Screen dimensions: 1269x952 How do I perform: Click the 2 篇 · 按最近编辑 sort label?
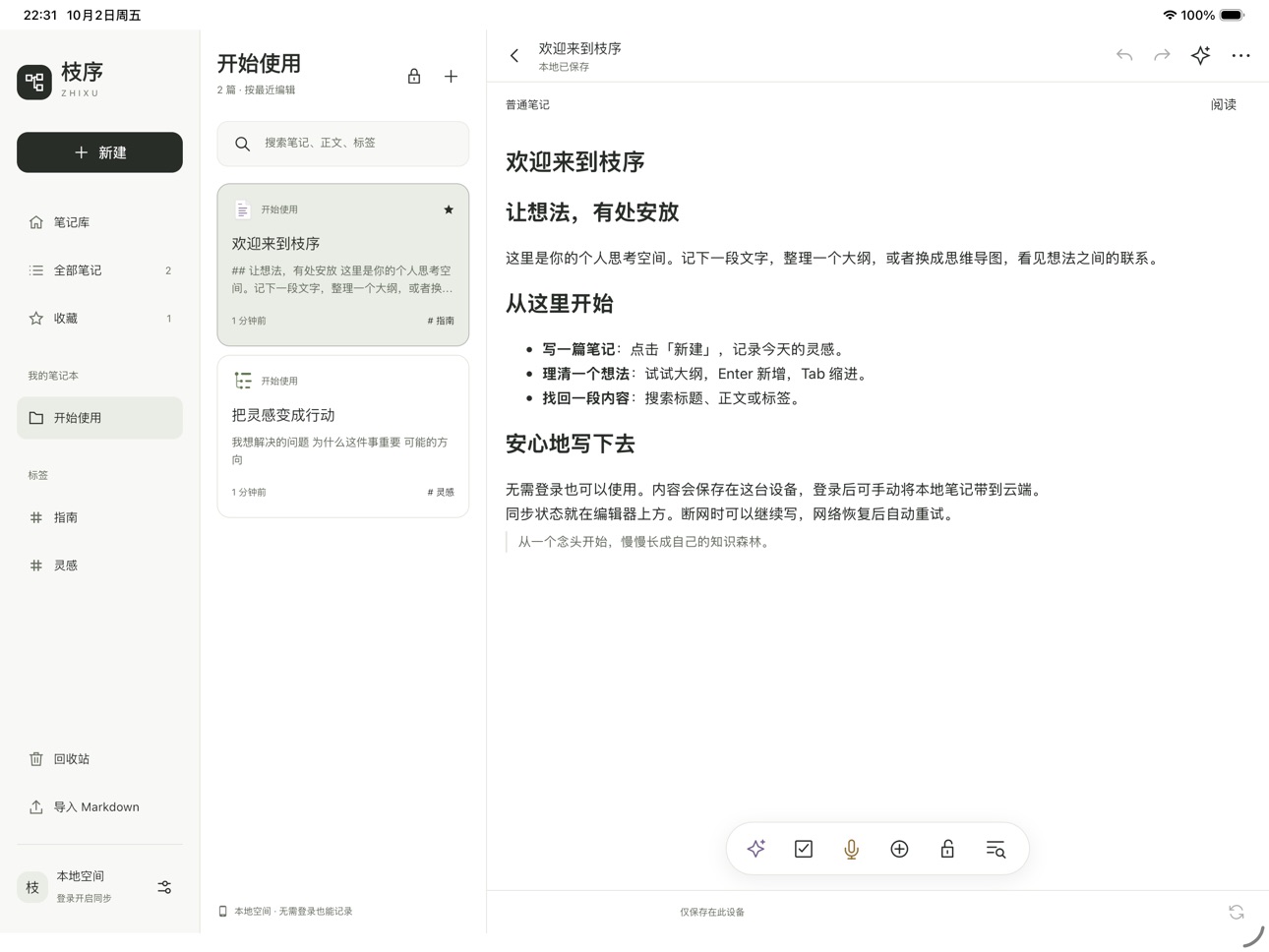click(x=256, y=89)
